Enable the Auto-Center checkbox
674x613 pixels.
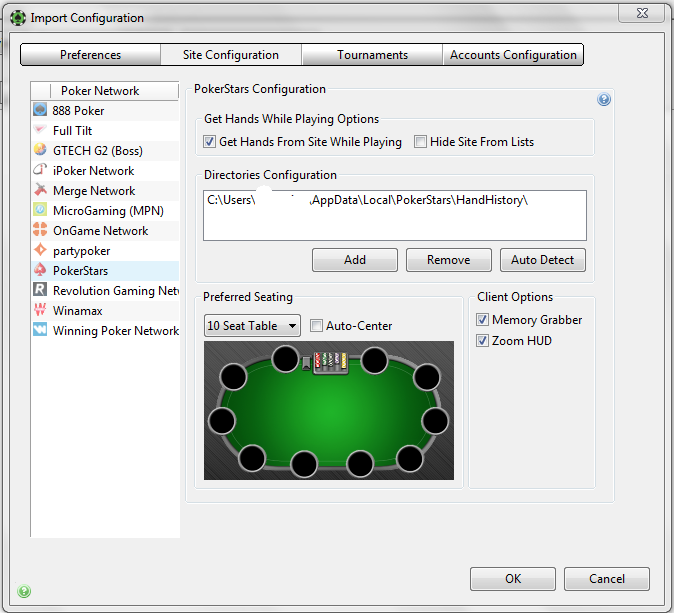316,325
